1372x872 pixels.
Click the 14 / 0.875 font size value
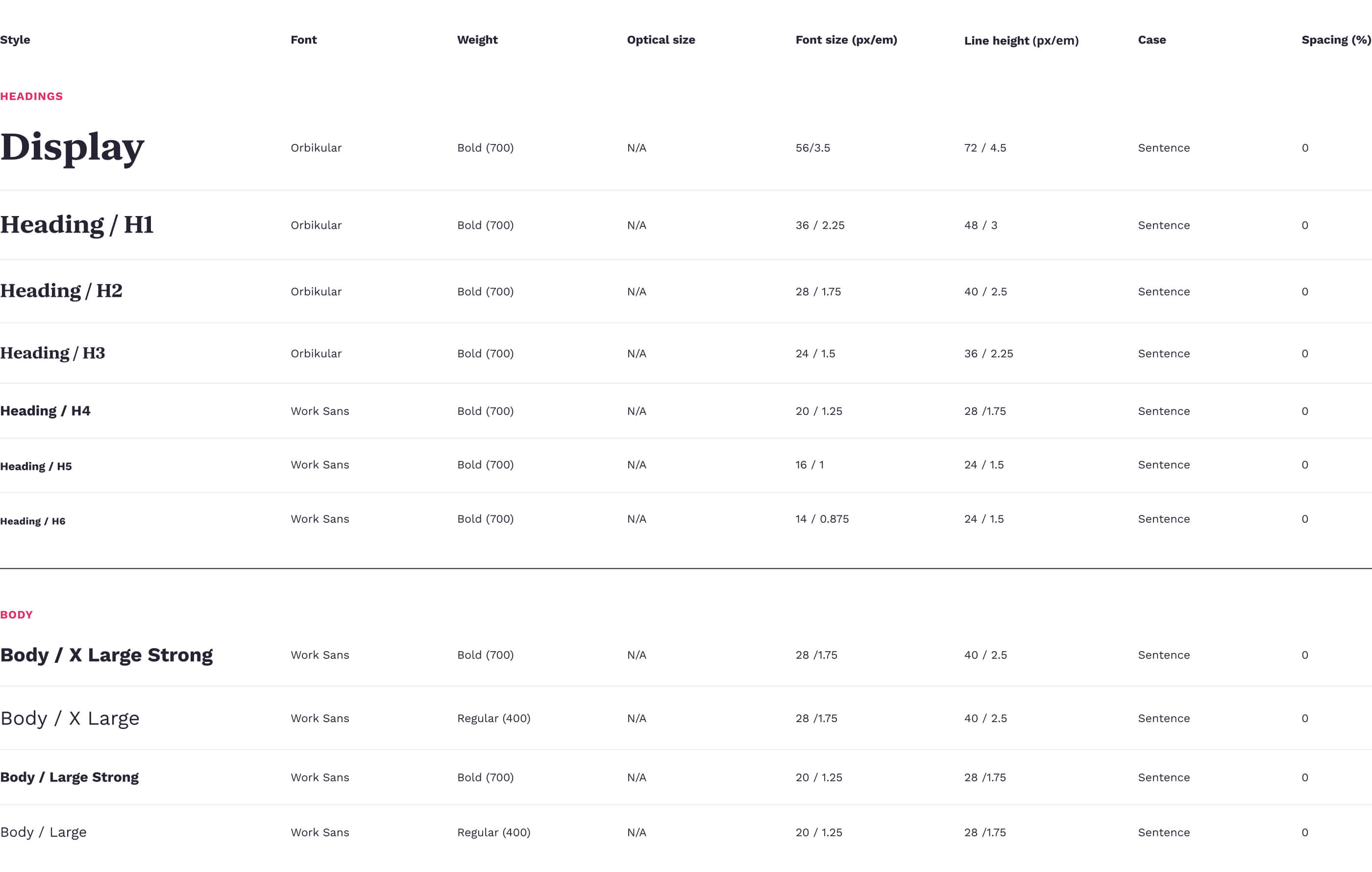[x=822, y=519]
